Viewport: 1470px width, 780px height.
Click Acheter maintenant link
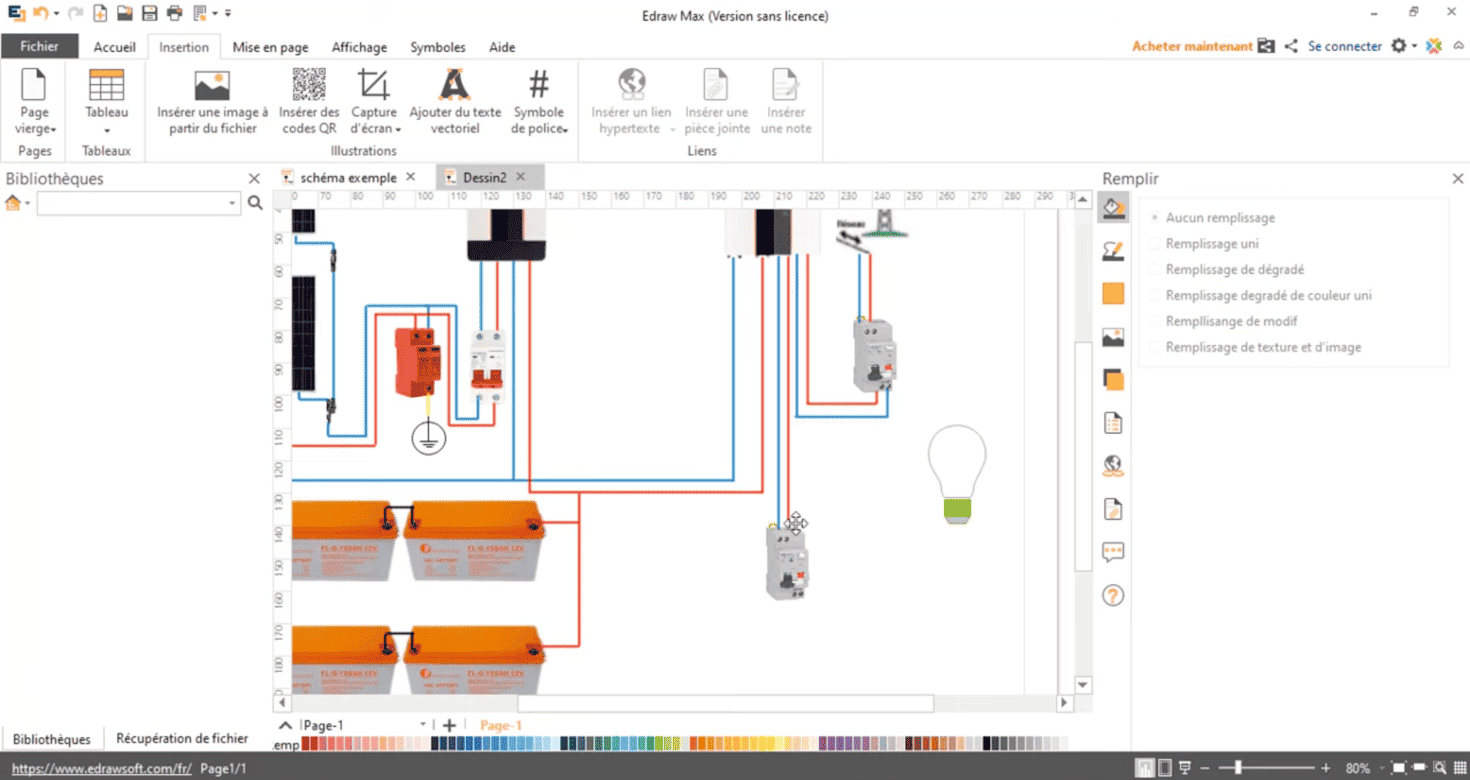tap(1192, 46)
